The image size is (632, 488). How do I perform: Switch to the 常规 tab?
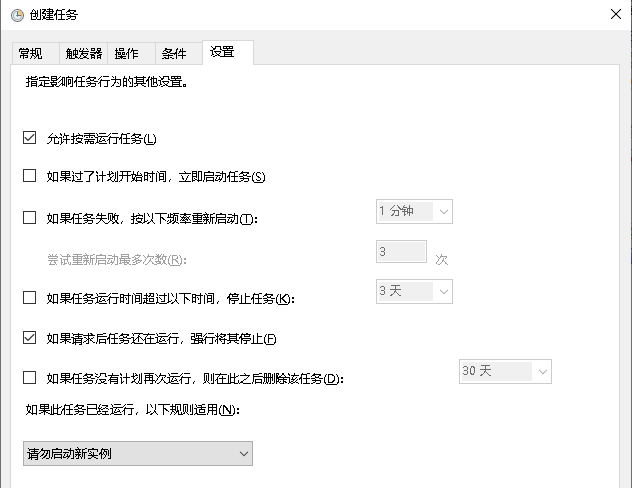point(31,54)
